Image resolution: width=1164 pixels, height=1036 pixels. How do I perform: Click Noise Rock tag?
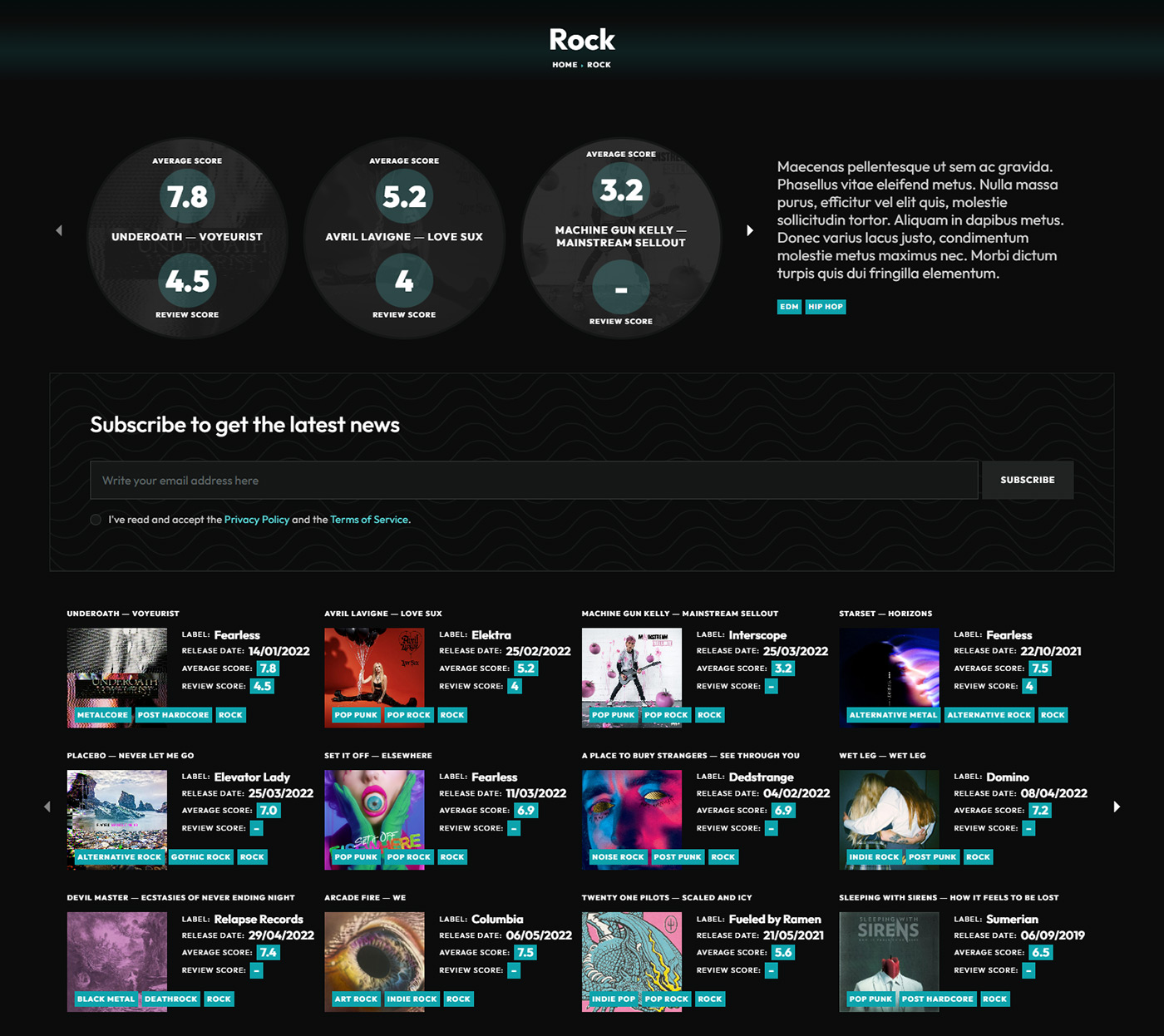click(x=618, y=857)
